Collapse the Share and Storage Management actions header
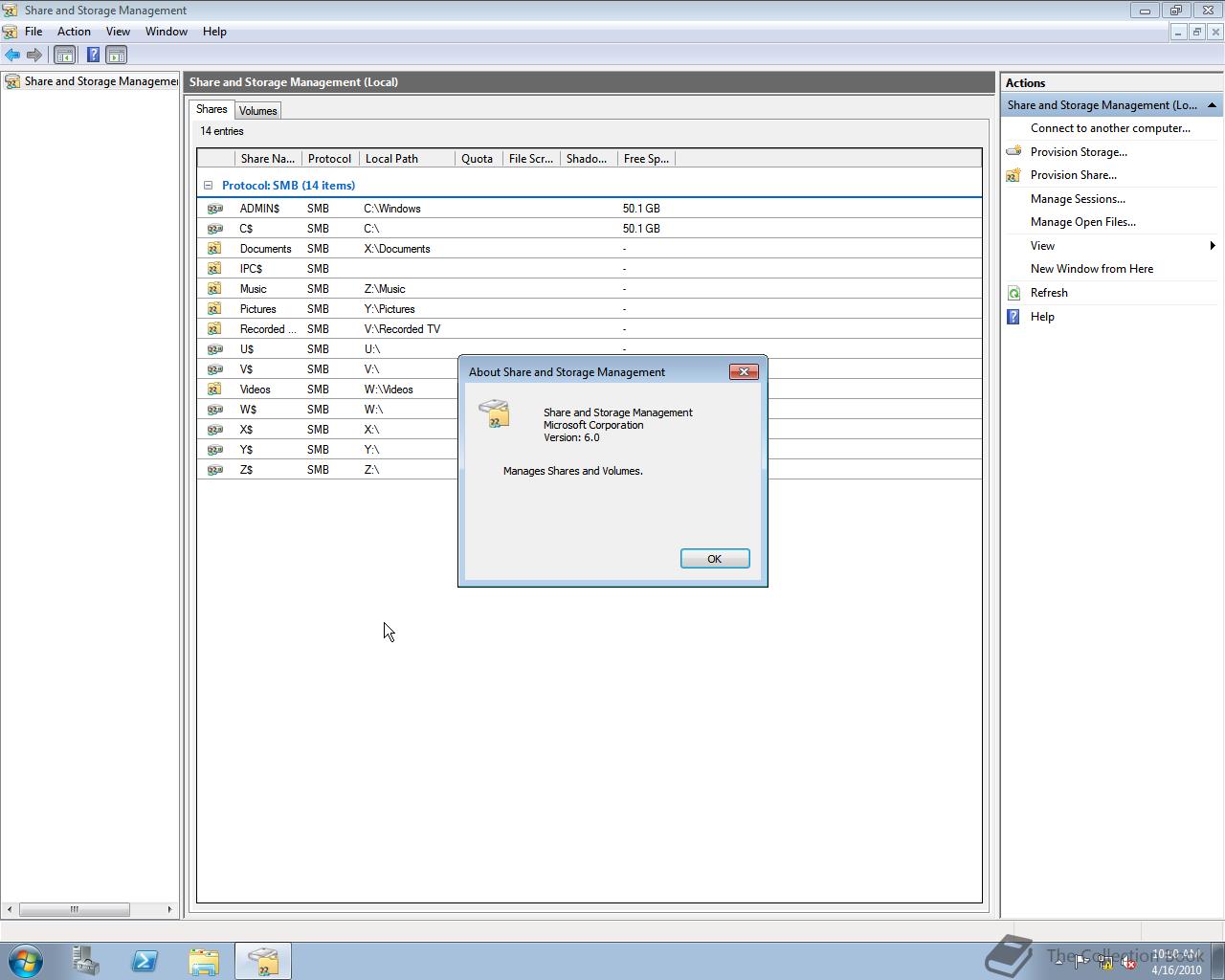1225x980 pixels. coord(1212,105)
